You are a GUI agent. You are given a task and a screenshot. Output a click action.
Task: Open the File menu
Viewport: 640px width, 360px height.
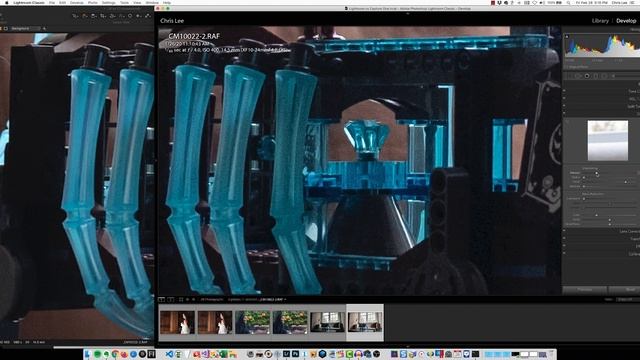click(52, 3)
